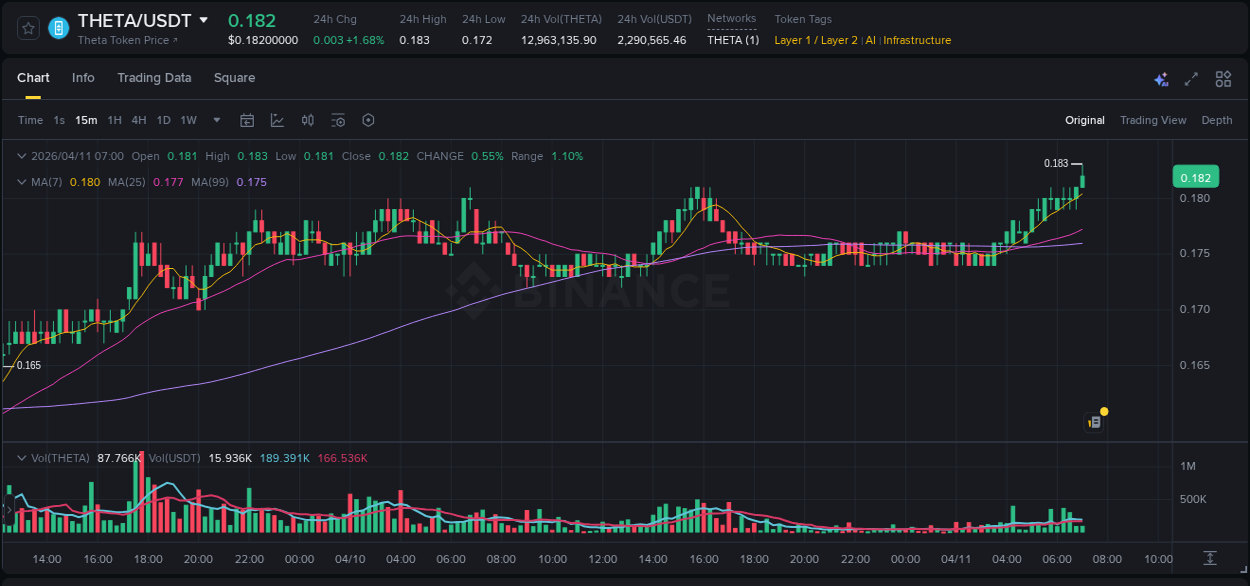Open more time intervals dropdown
This screenshot has height=586, width=1250.
[x=217, y=120]
